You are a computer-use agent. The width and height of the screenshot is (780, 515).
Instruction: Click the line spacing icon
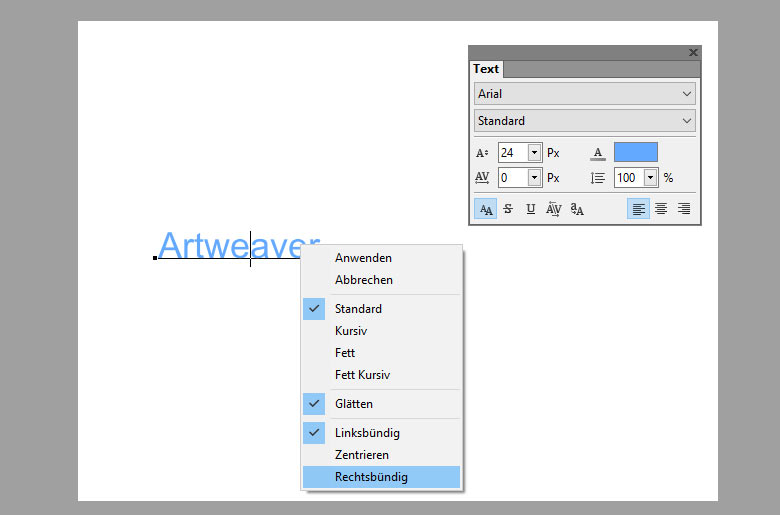(598, 178)
